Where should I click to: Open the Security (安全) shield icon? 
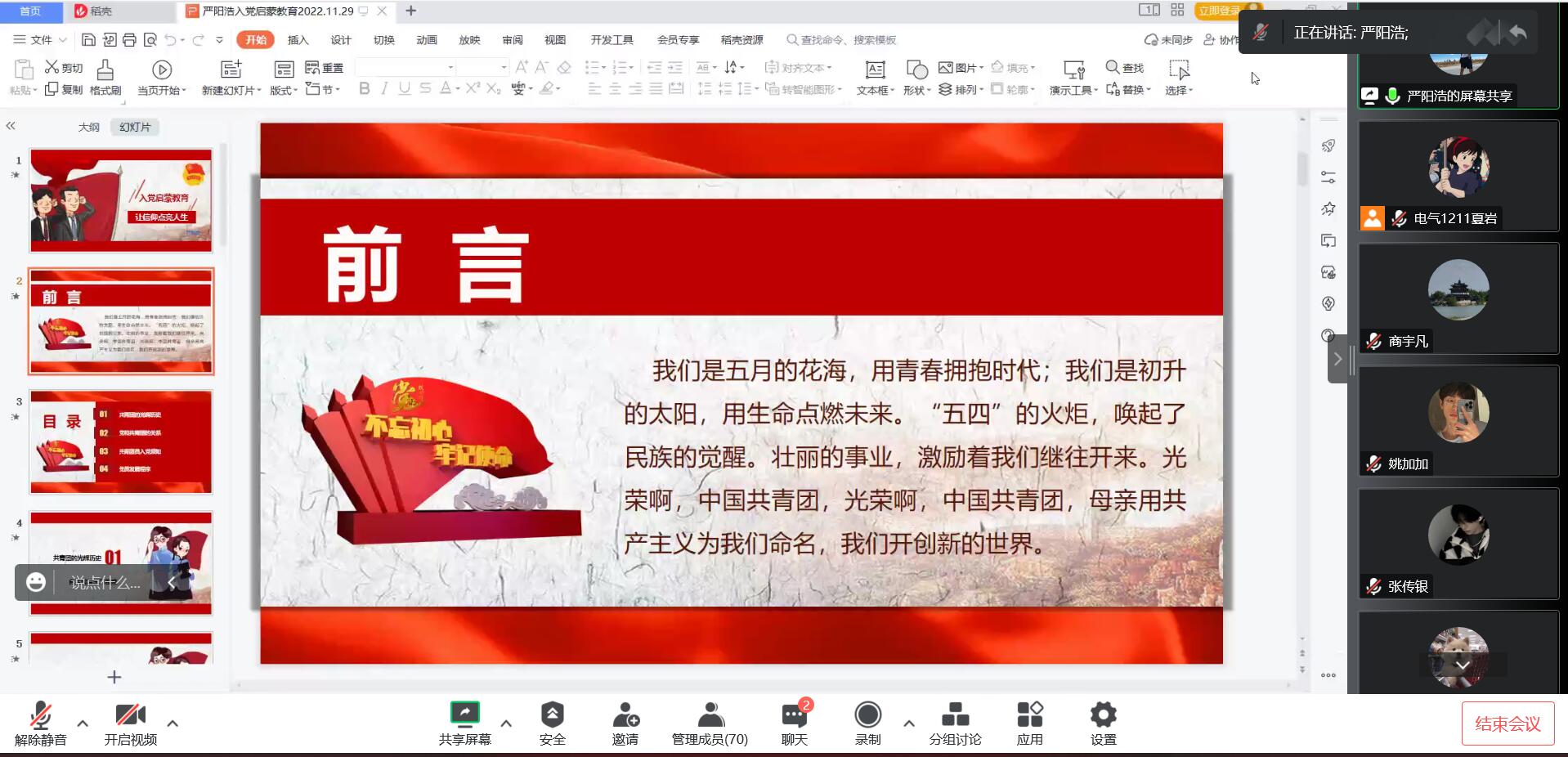[x=552, y=715]
